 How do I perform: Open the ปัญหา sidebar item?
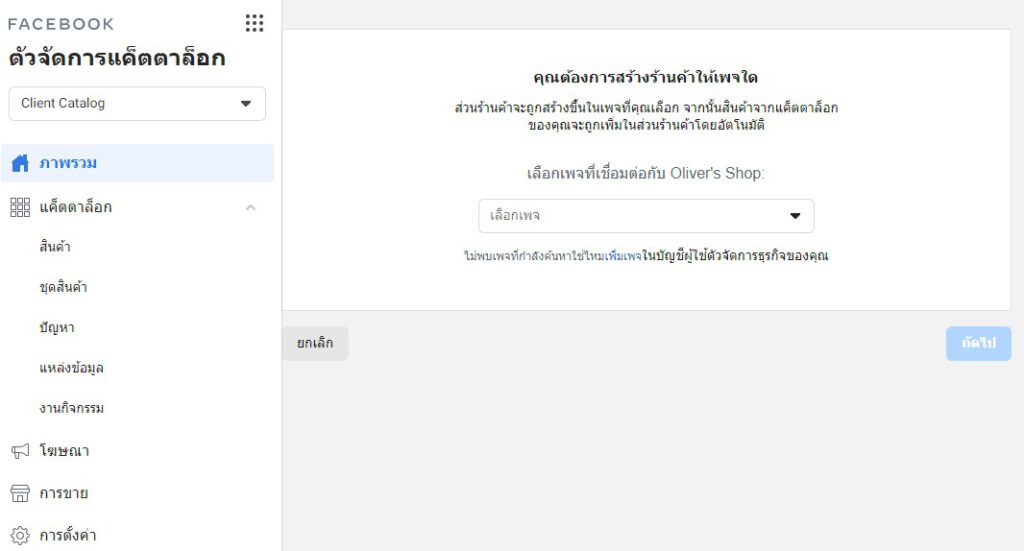tap(57, 327)
